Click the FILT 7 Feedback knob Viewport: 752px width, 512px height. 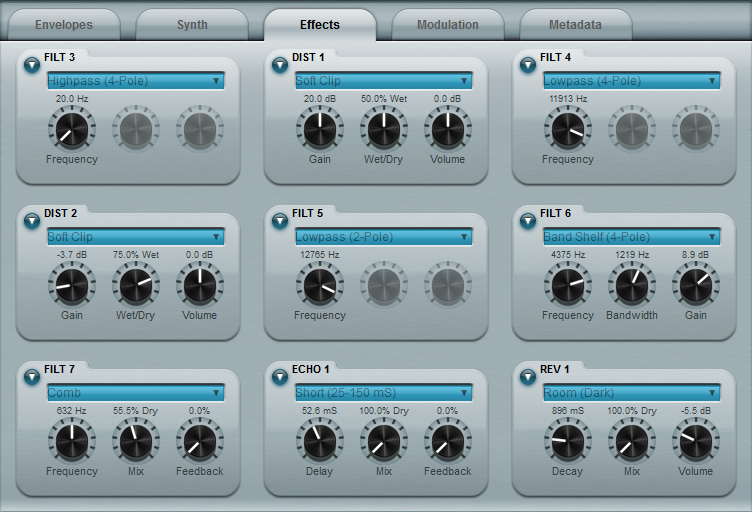[200, 441]
